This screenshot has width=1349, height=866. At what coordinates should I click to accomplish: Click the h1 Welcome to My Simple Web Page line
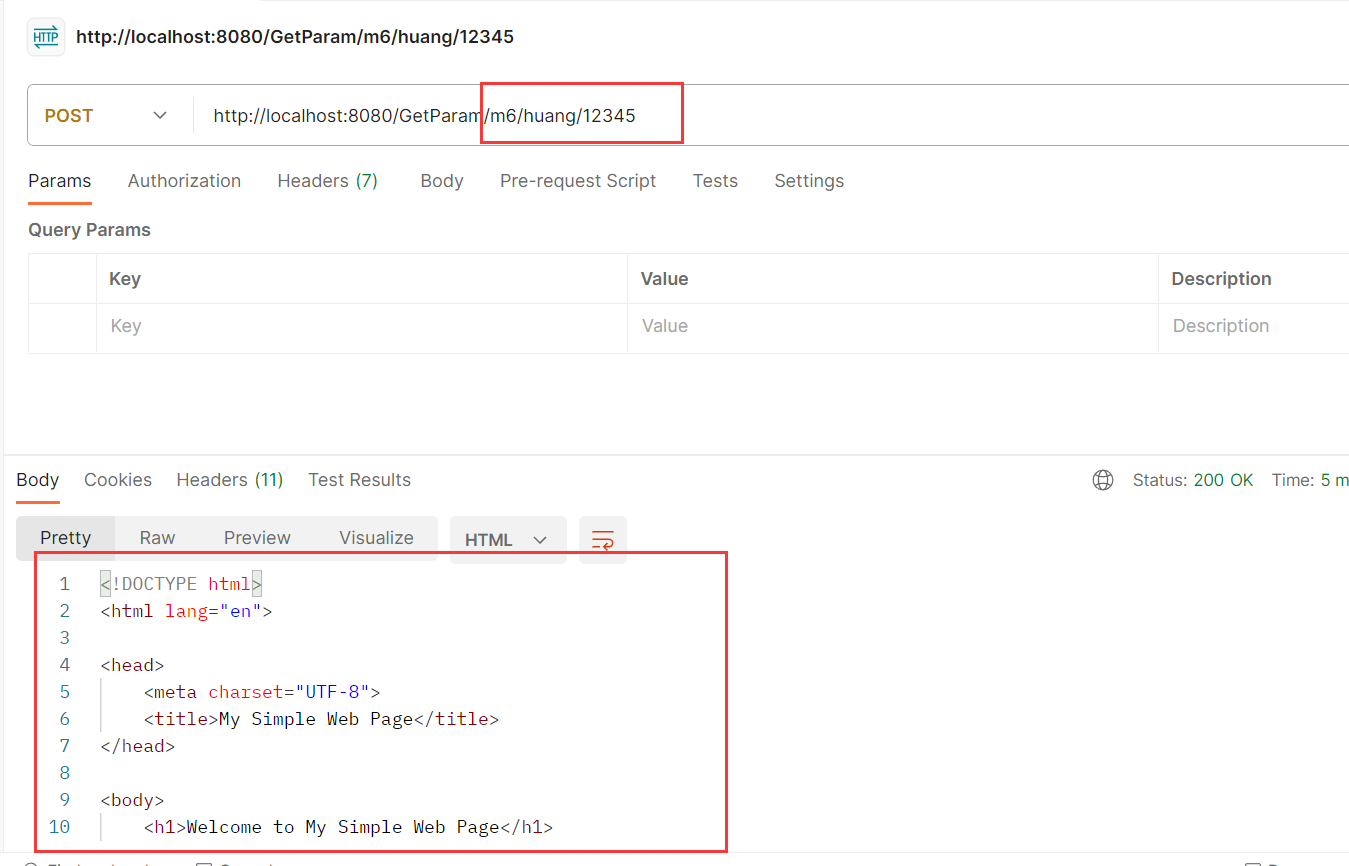[348, 827]
